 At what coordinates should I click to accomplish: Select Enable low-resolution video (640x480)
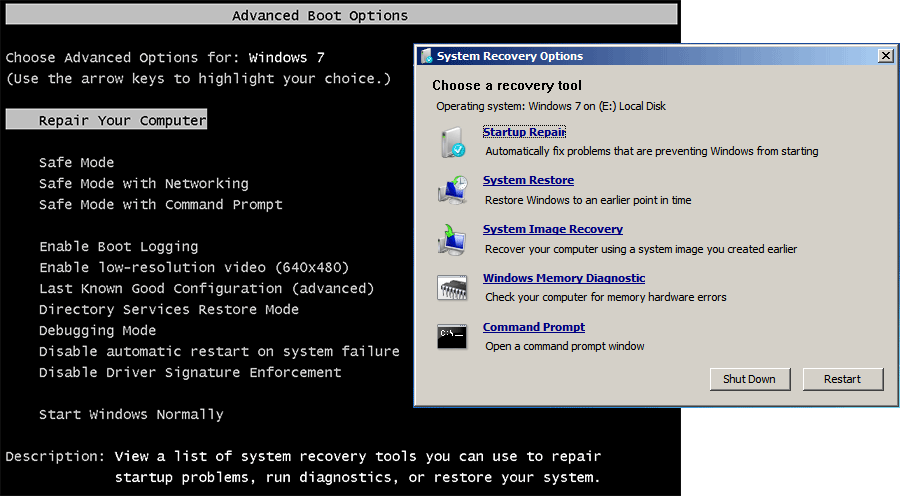point(194,268)
